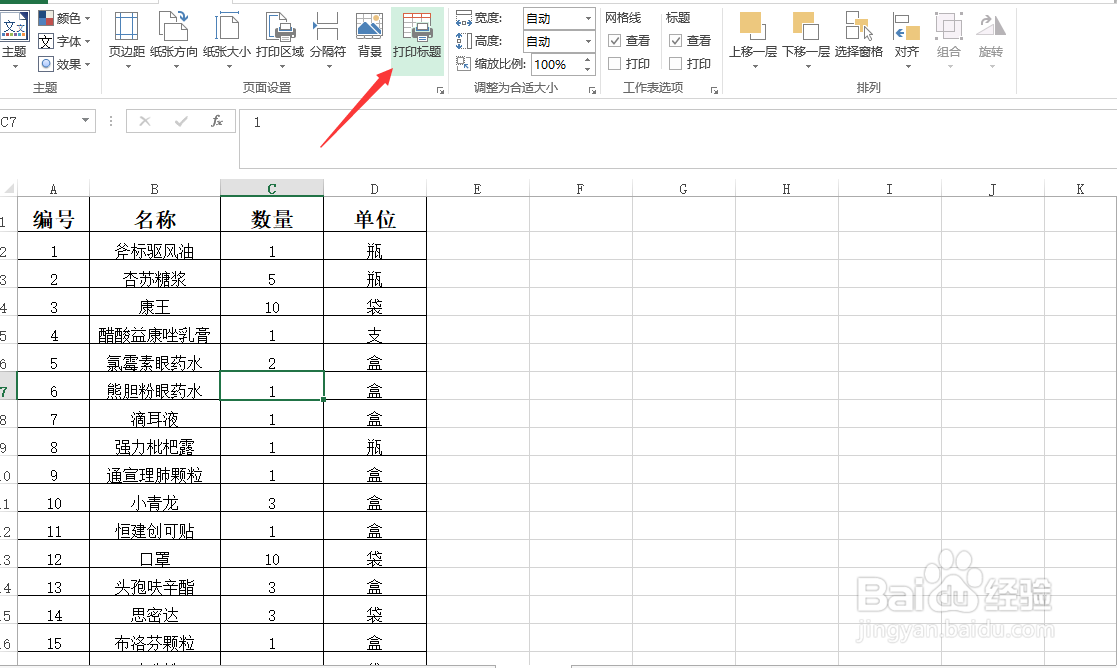Click cell 小青龙

[155, 499]
